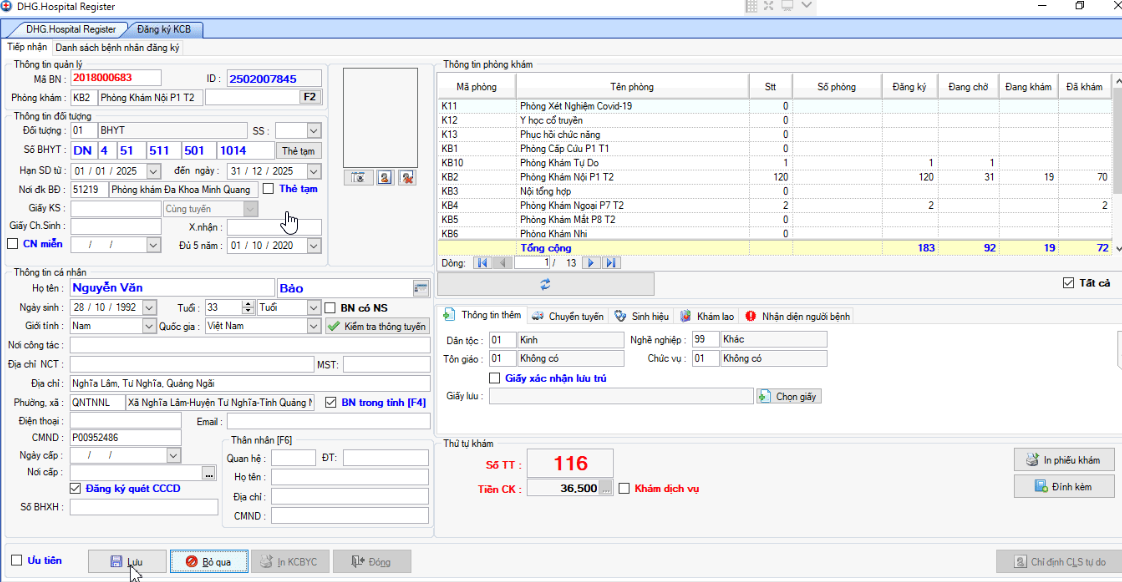The image size is (1122, 582).
Task: Click the ellipsis button beside Nơi cấp
Action: (x=209, y=473)
